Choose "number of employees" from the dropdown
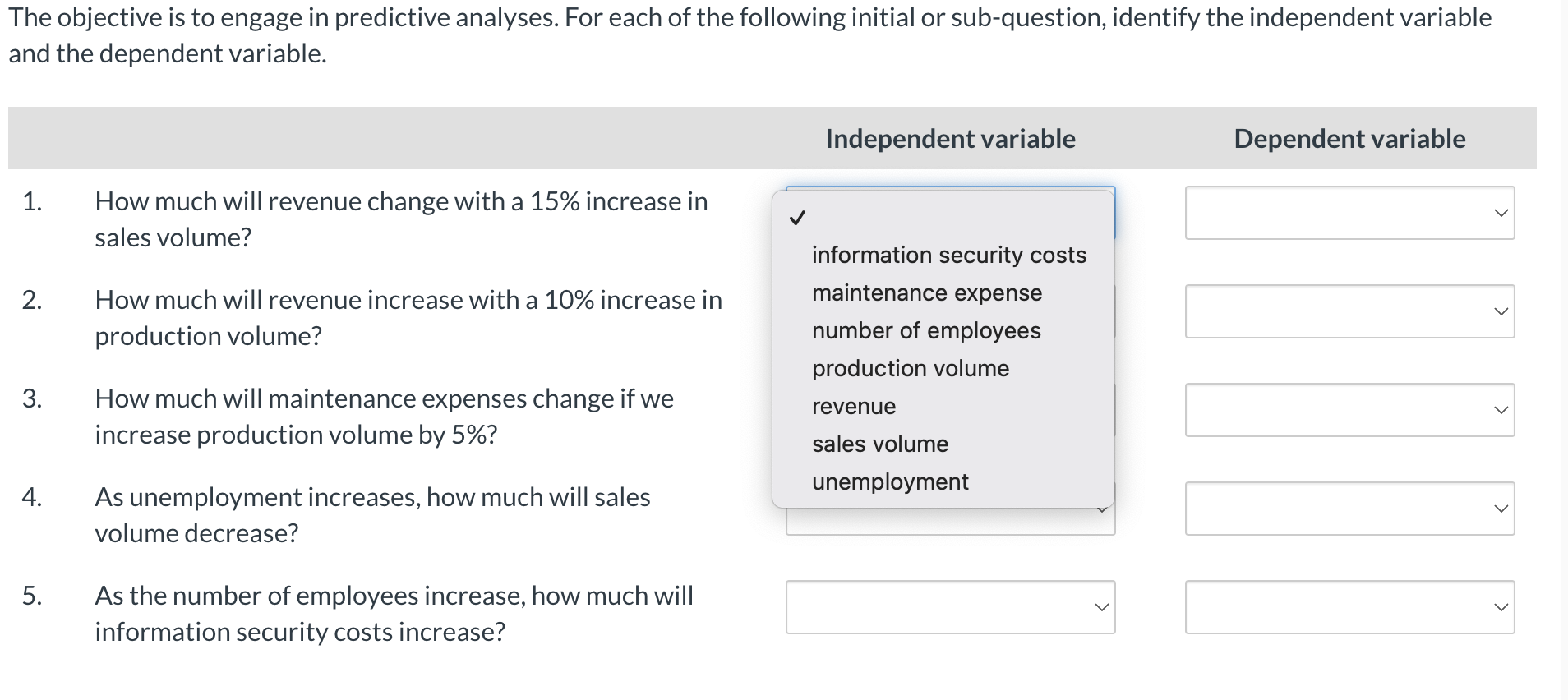1568x700 pixels. (x=925, y=330)
